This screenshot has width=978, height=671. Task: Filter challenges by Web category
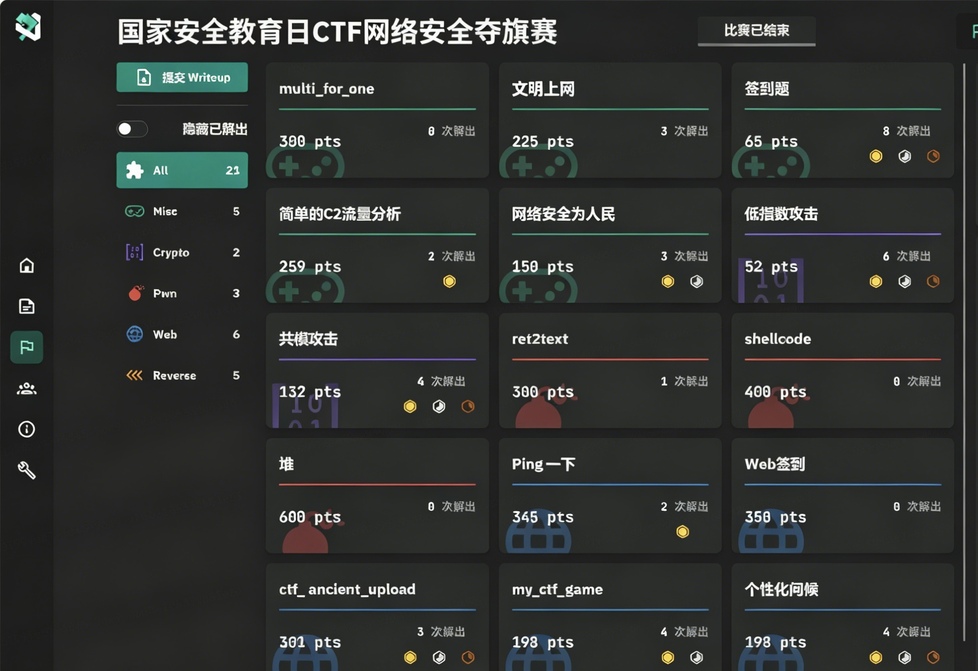click(x=182, y=334)
